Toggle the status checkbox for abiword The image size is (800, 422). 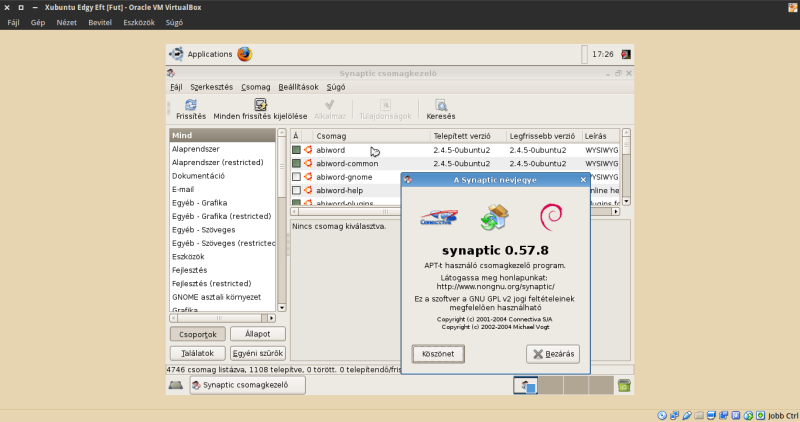pyautogui.click(x=296, y=150)
